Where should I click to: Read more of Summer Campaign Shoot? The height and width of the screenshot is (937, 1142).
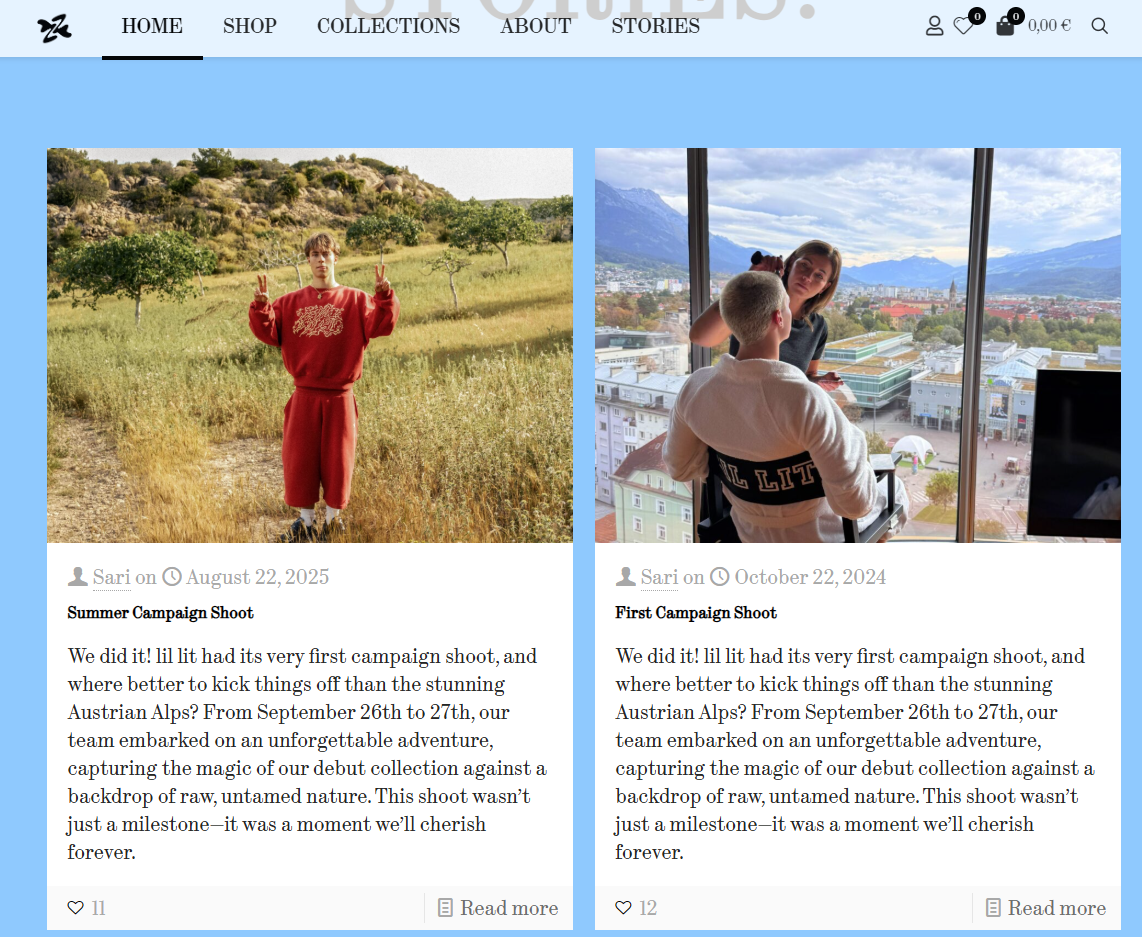[x=498, y=908]
